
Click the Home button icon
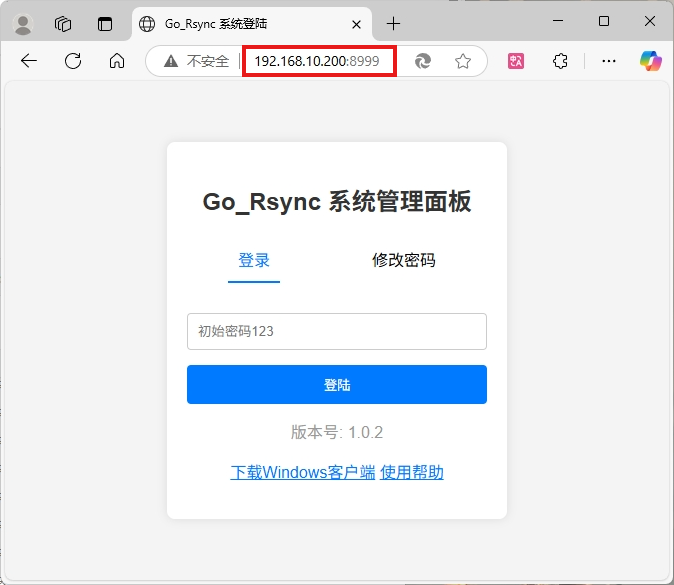[x=117, y=61]
